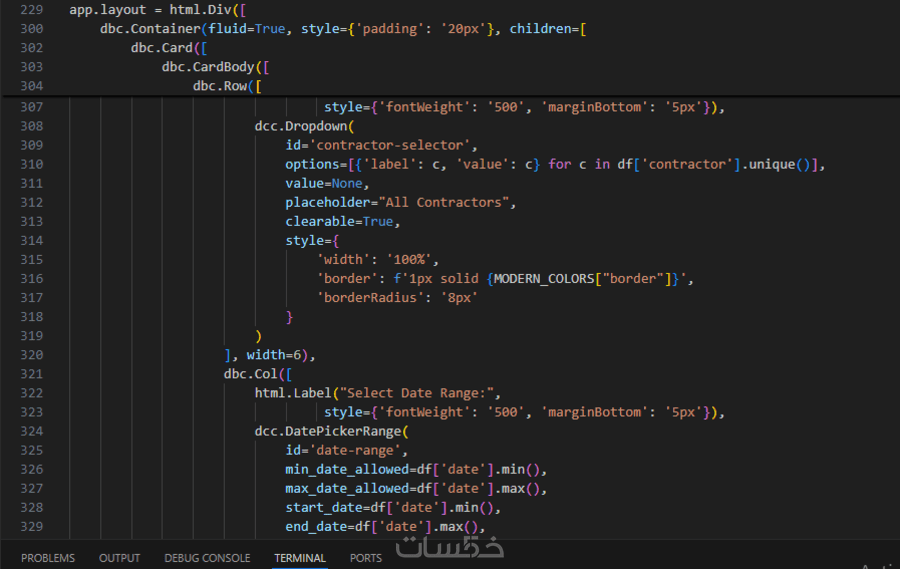The width and height of the screenshot is (900, 569).
Task: Click style= on line 323
Action: 347,412
